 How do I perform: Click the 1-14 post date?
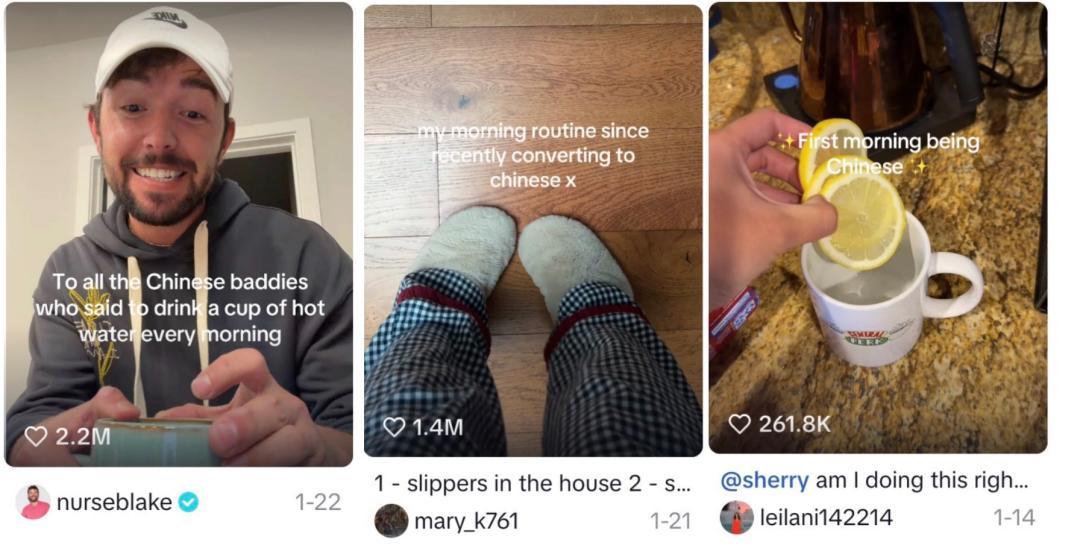[x=1014, y=518]
